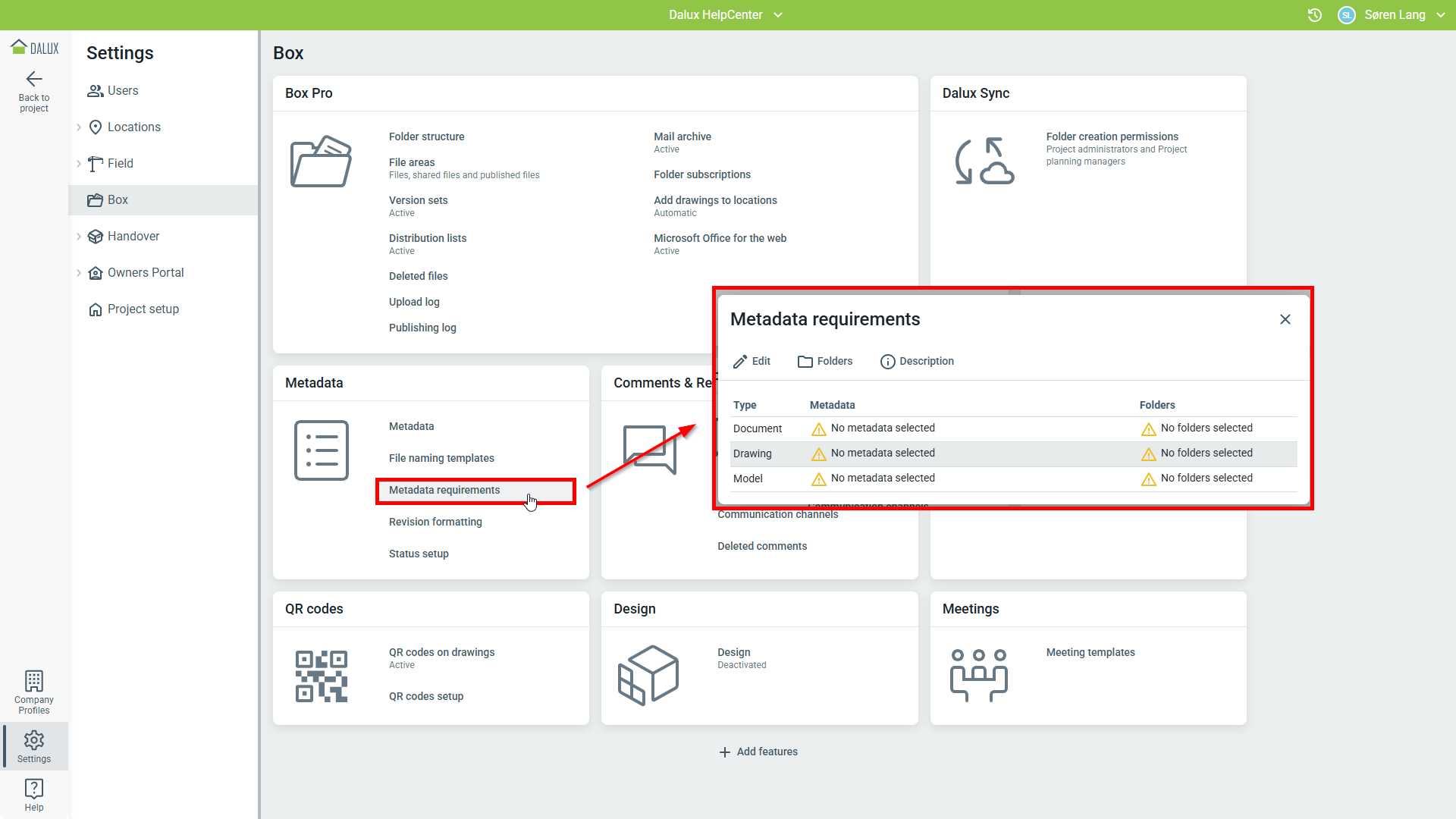This screenshot has width=1456, height=819.
Task: Expand the Owners Portal section
Action: [79, 273]
